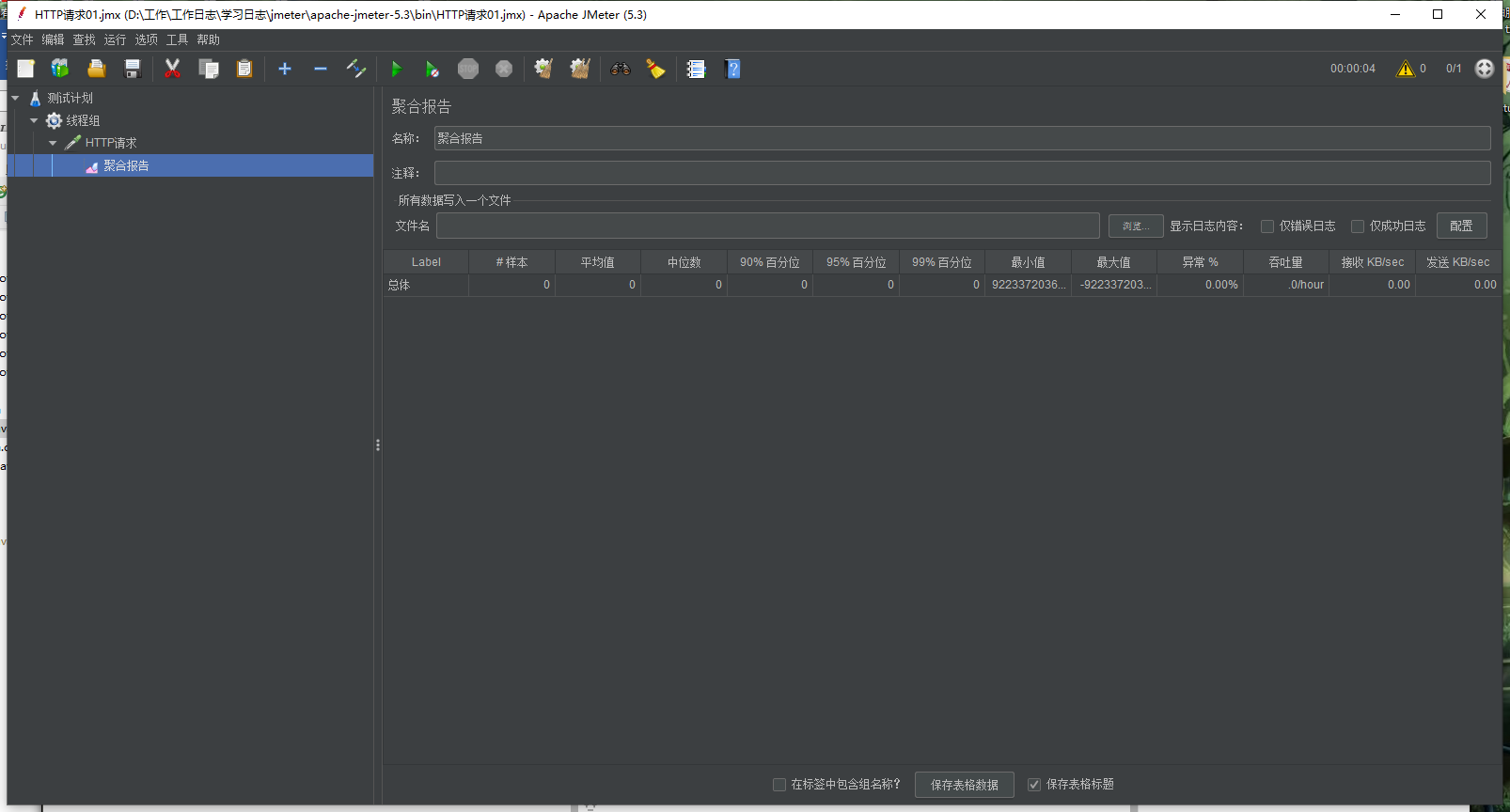Viewport: 1510px width, 812px height.
Task: Cut selected element with scissors icon
Action: [x=172, y=69]
